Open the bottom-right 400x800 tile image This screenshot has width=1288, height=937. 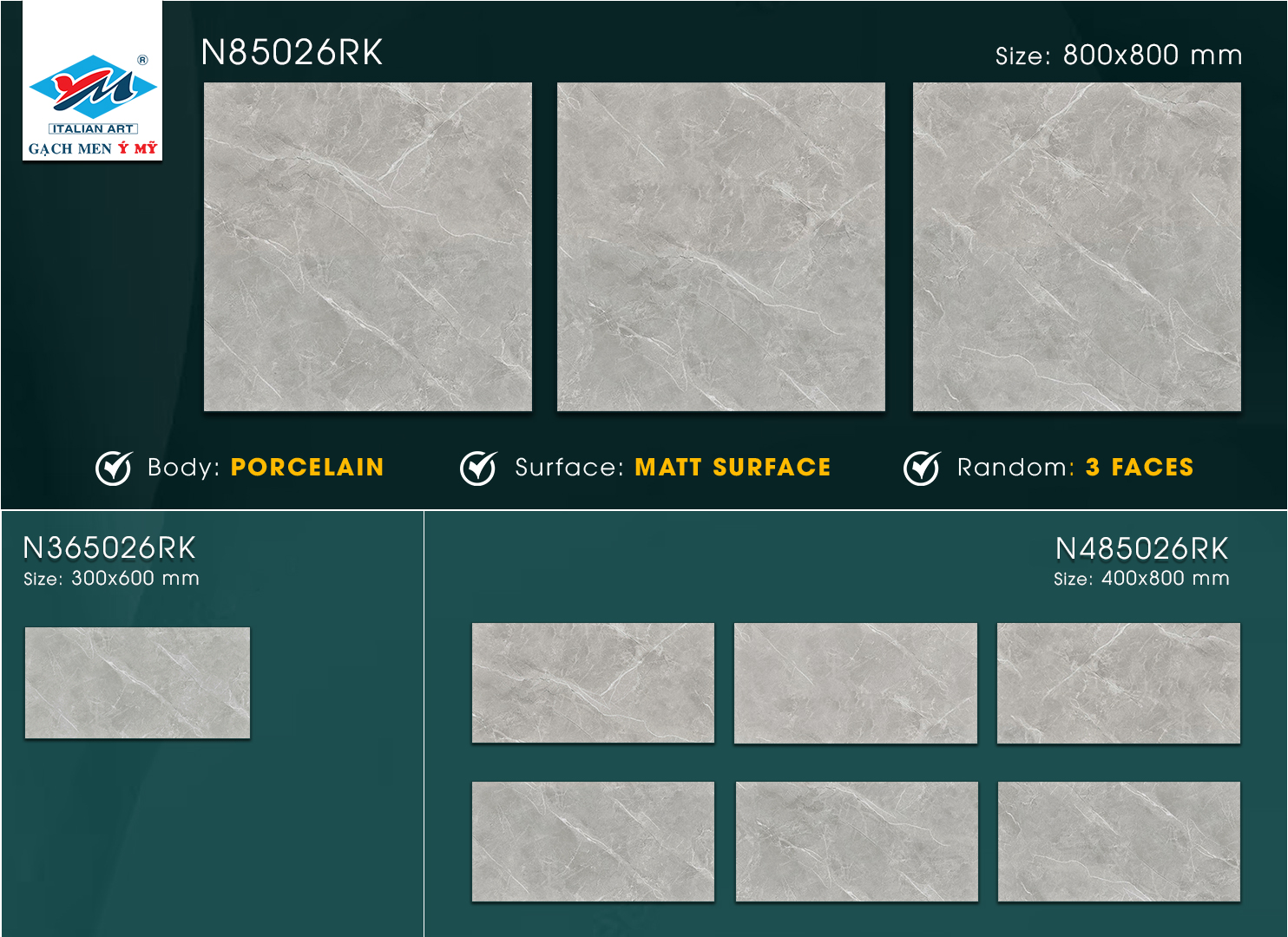coord(1119,842)
